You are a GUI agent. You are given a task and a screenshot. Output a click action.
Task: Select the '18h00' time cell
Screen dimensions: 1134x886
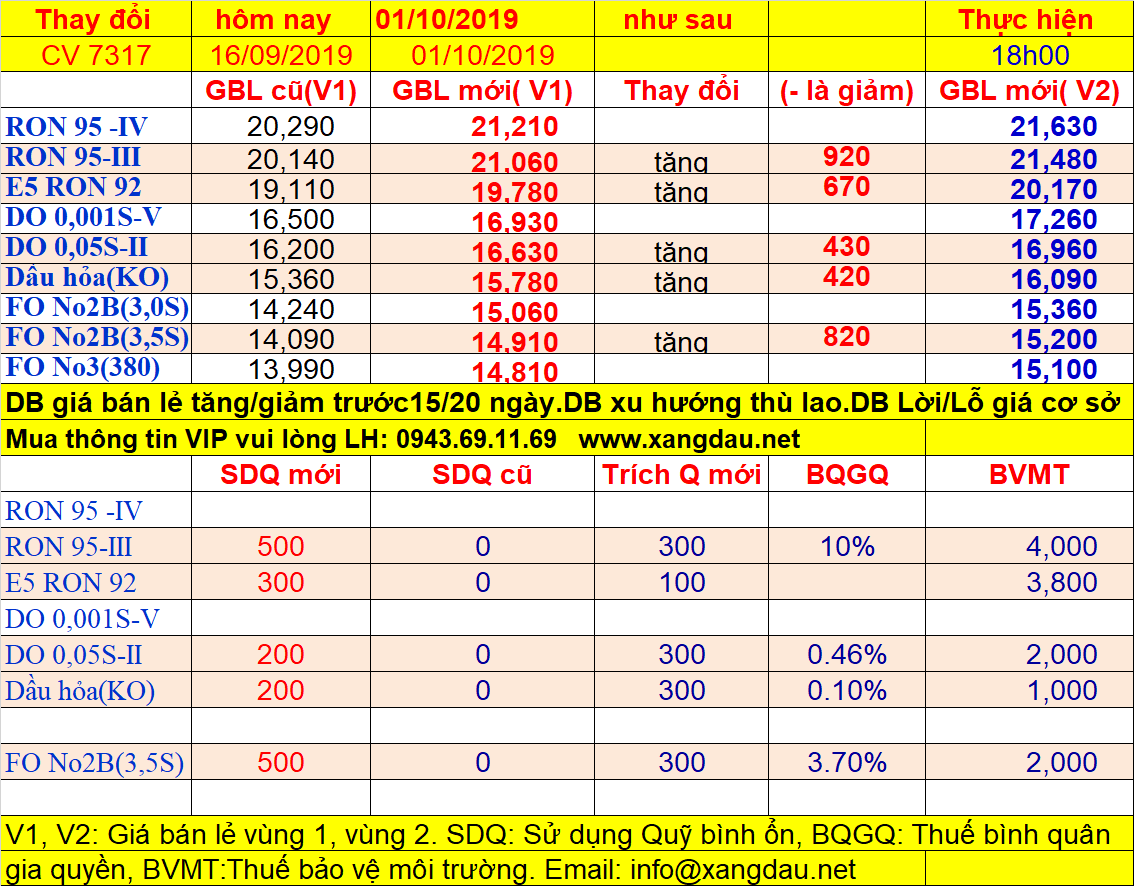(x=1030, y=56)
